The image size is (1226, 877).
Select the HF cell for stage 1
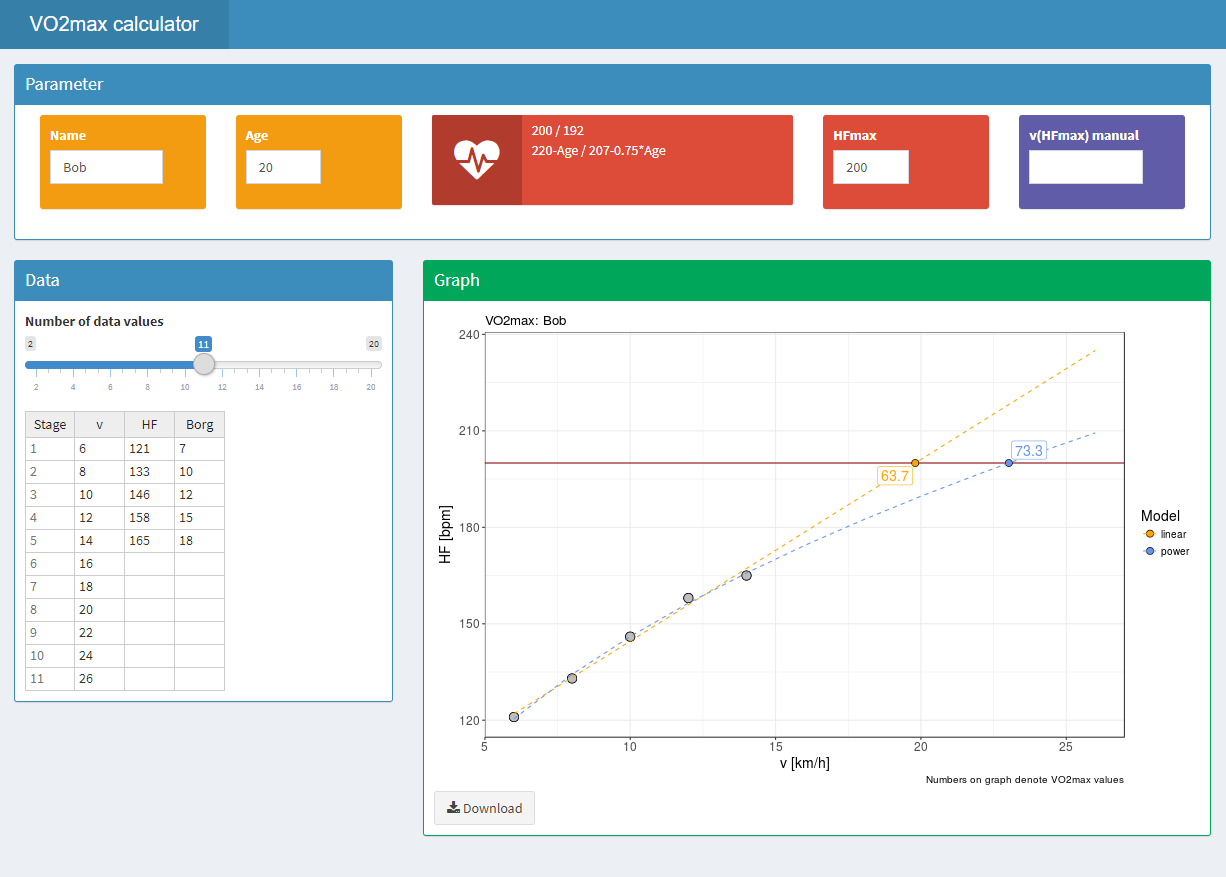[149, 450]
